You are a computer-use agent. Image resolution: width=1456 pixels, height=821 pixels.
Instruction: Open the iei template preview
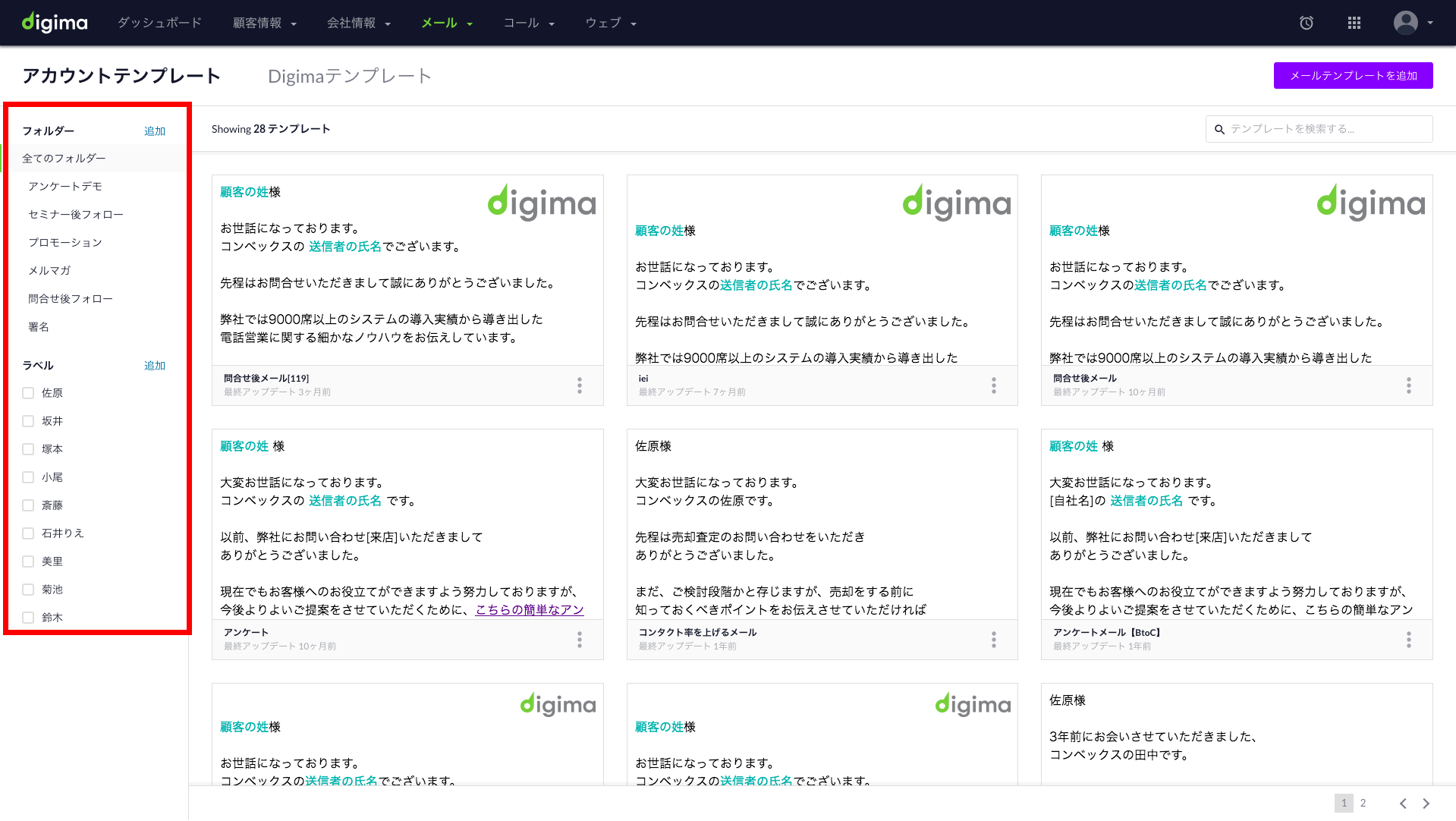click(822, 271)
